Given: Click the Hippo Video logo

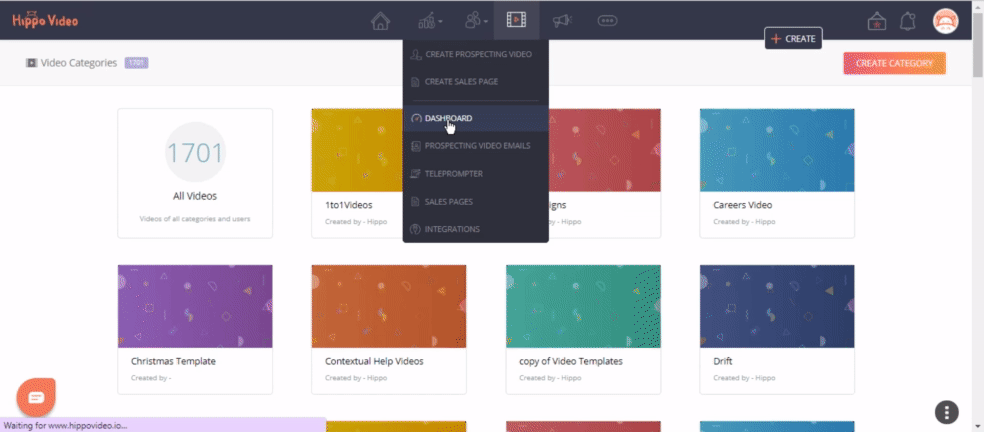Looking at the screenshot, I should (x=45, y=20).
